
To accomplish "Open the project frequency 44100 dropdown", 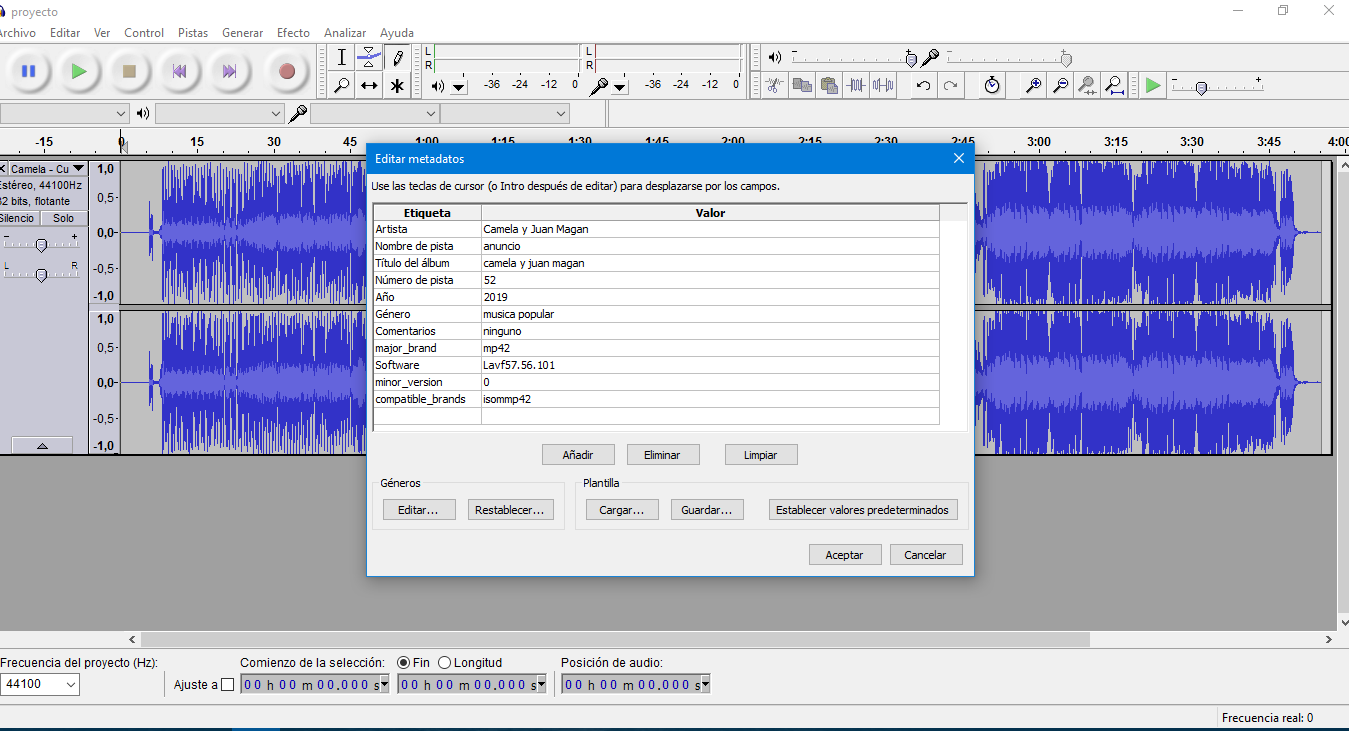I will click(x=71, y=684).
